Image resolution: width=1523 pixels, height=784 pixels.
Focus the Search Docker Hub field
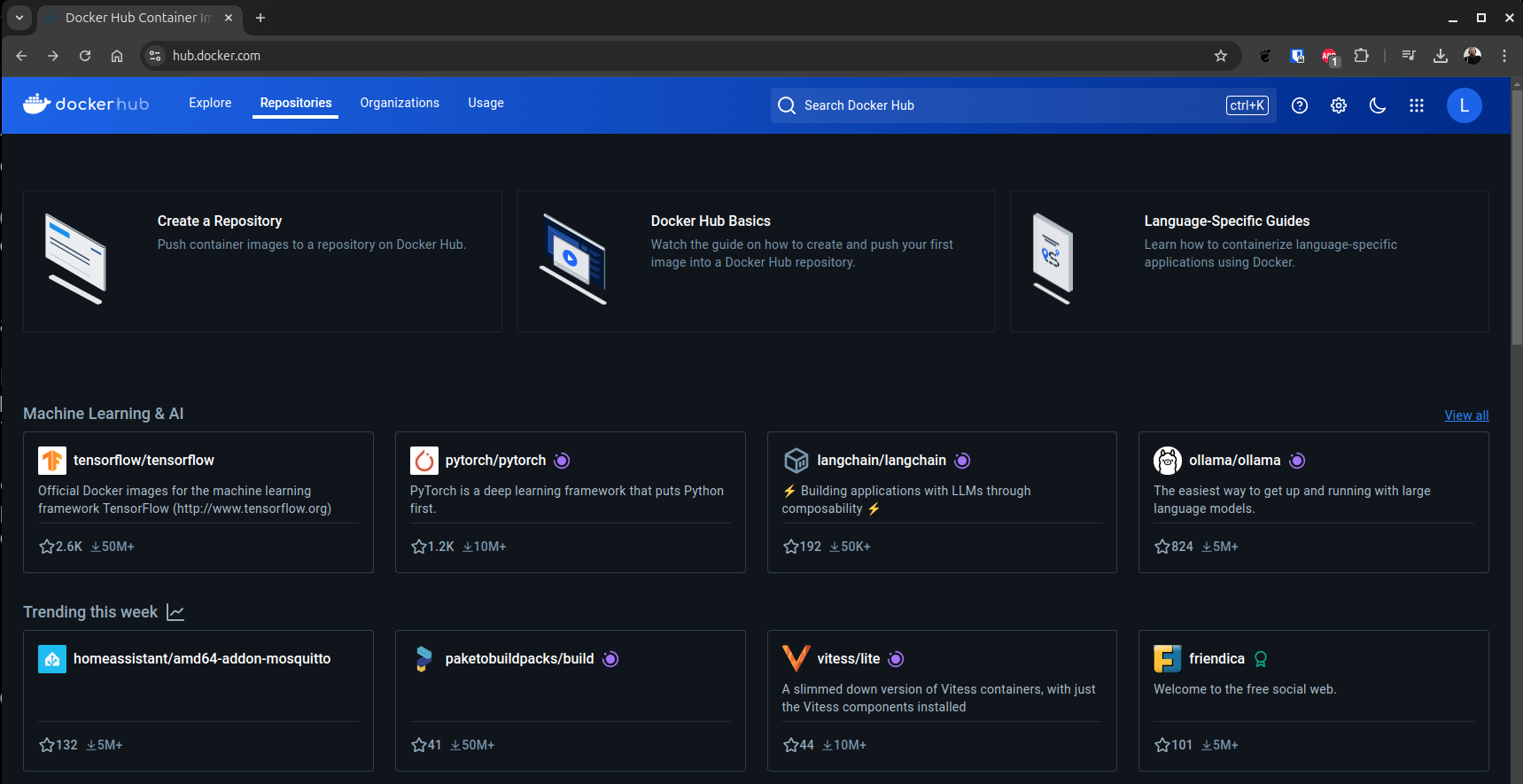[1023, 105]
